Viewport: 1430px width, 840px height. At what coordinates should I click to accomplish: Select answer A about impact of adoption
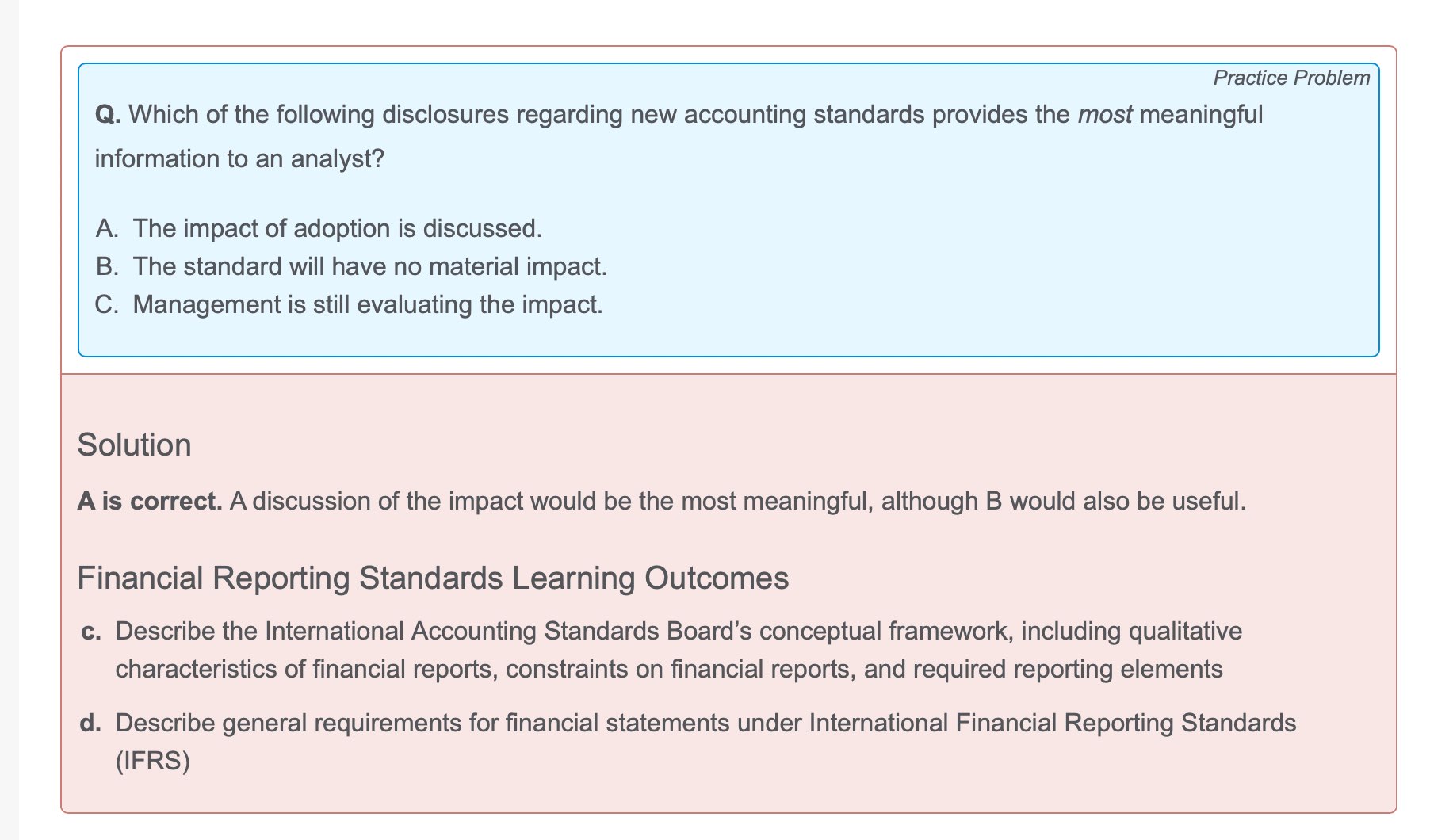click(x=337, y=228)
